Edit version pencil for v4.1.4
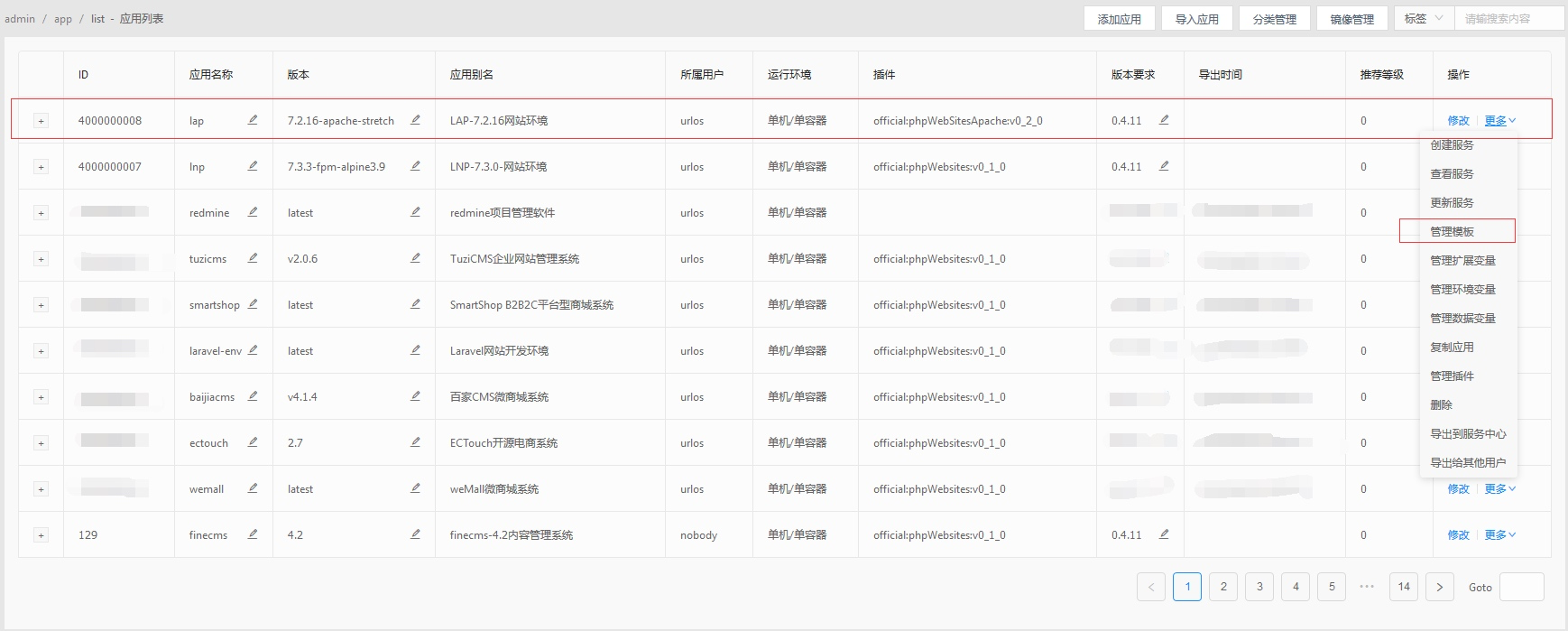The width and height of the screenshot is (1568, 631). [415, 395]
